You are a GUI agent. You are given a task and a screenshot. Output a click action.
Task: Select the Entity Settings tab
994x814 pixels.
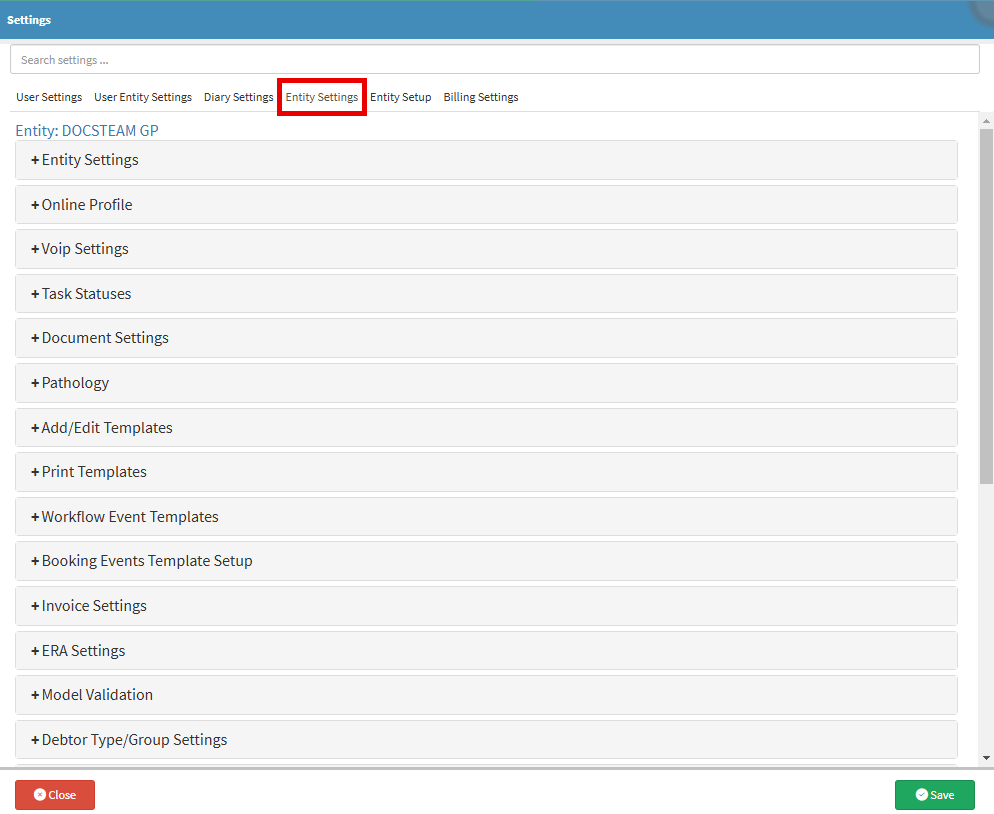(321, 97)
